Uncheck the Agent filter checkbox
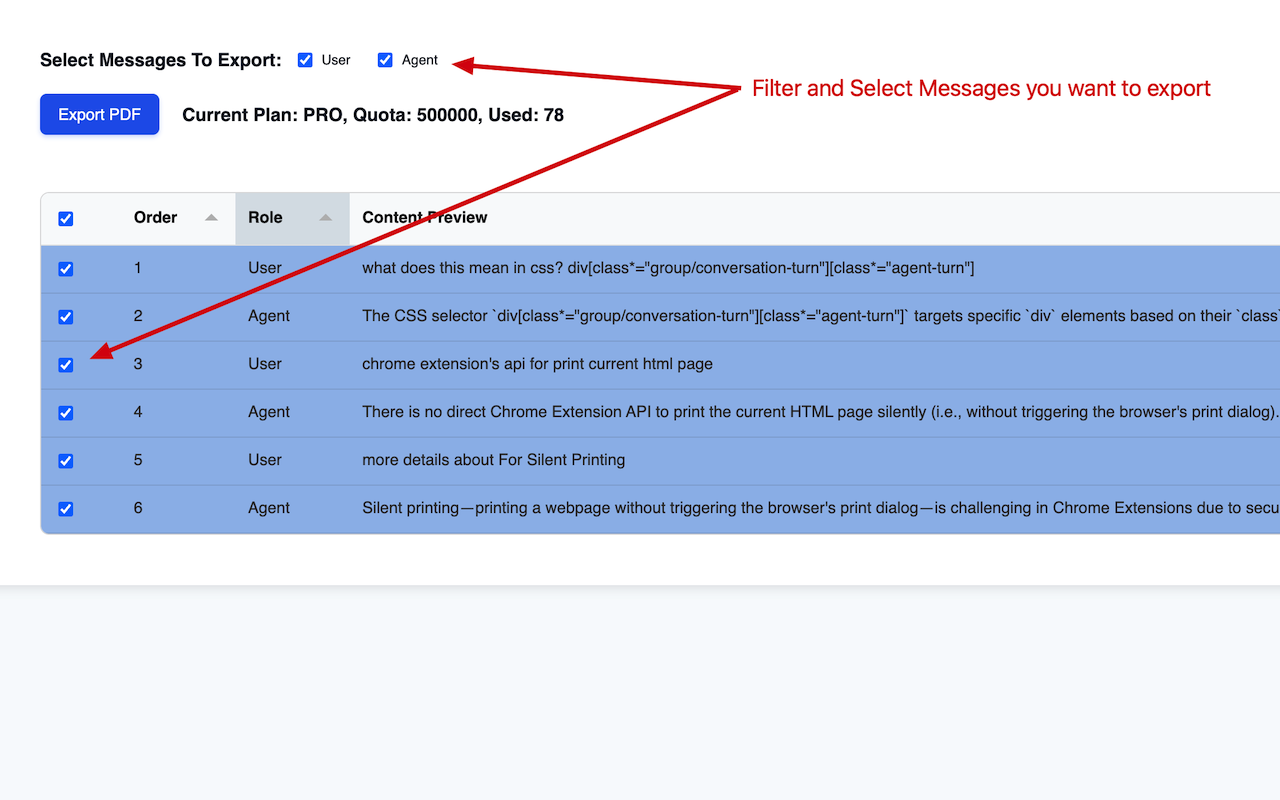This screenshot has height=800, width=1280. tap(385, 60)
